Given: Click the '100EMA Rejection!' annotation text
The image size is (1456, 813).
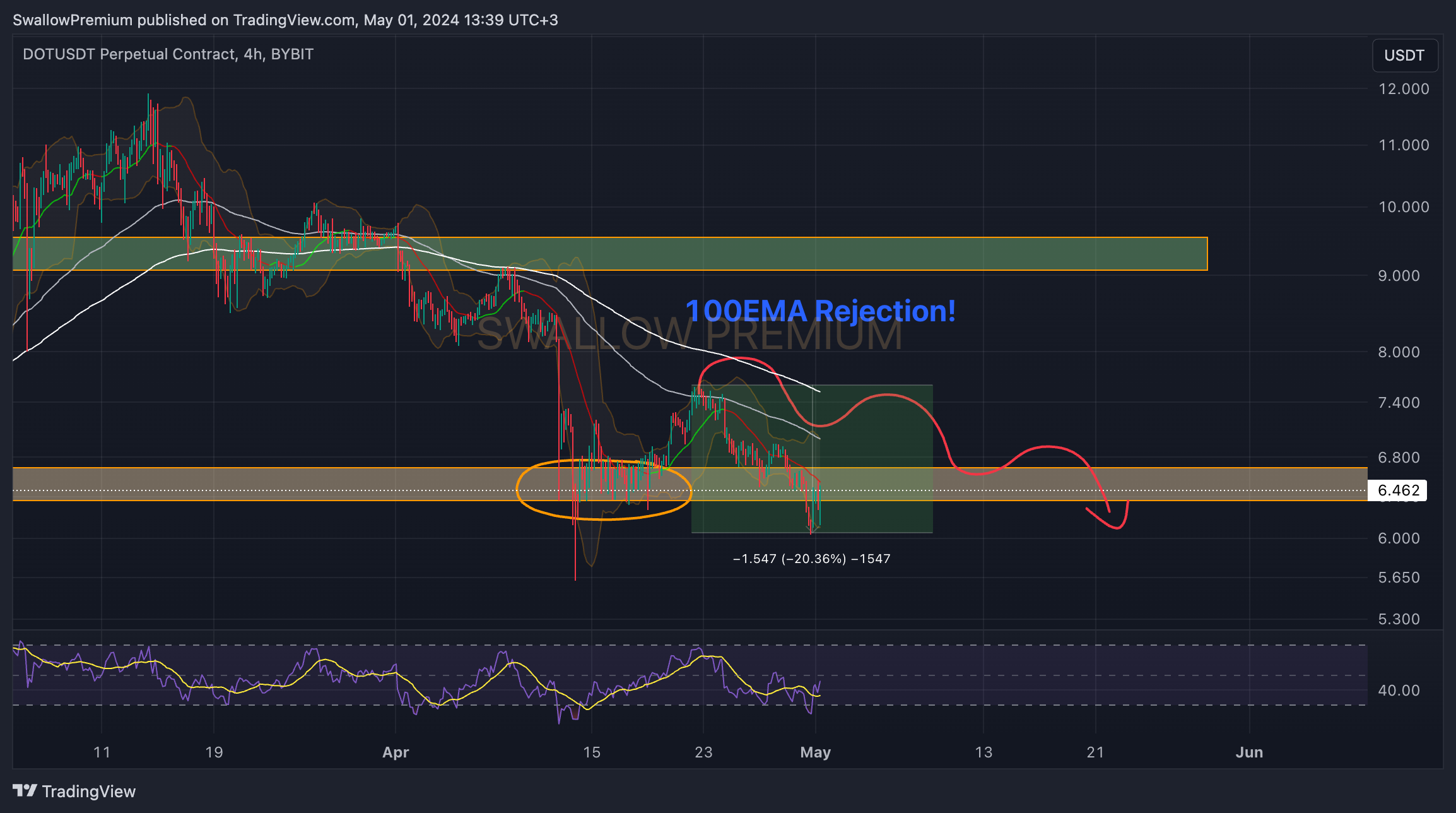Looking at the screenshot, I should tap(820, 311).
